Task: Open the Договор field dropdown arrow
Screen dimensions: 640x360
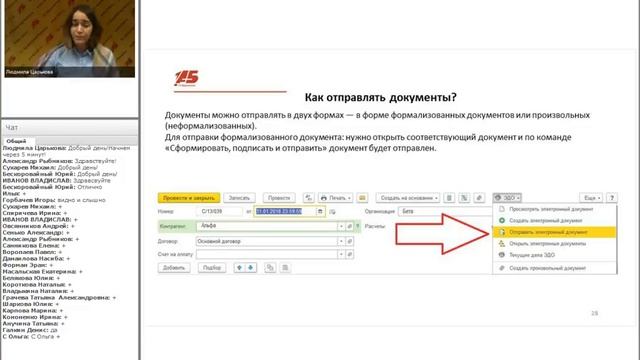Action: point(341,241)
